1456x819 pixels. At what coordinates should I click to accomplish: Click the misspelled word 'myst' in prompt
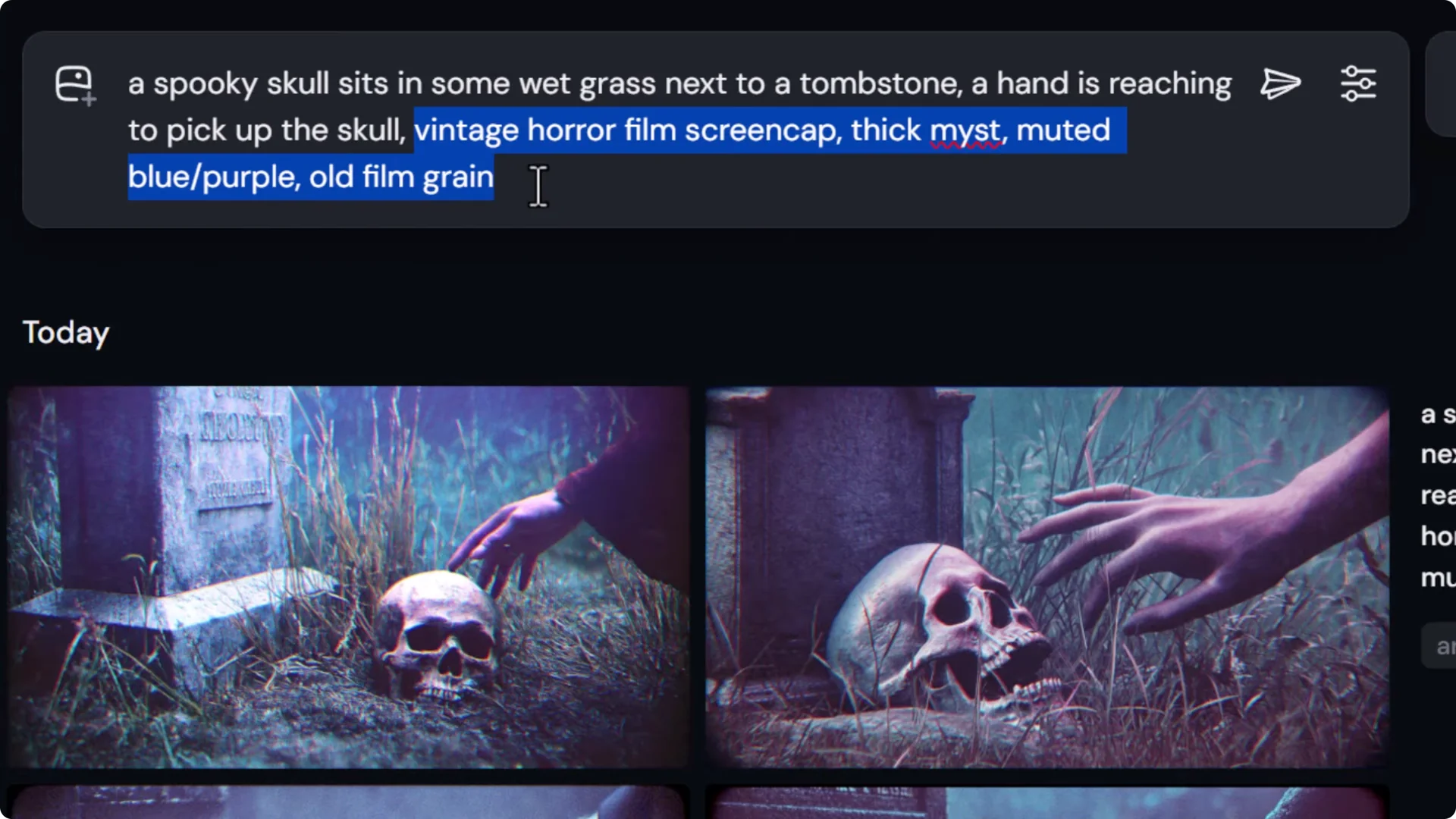965,131
